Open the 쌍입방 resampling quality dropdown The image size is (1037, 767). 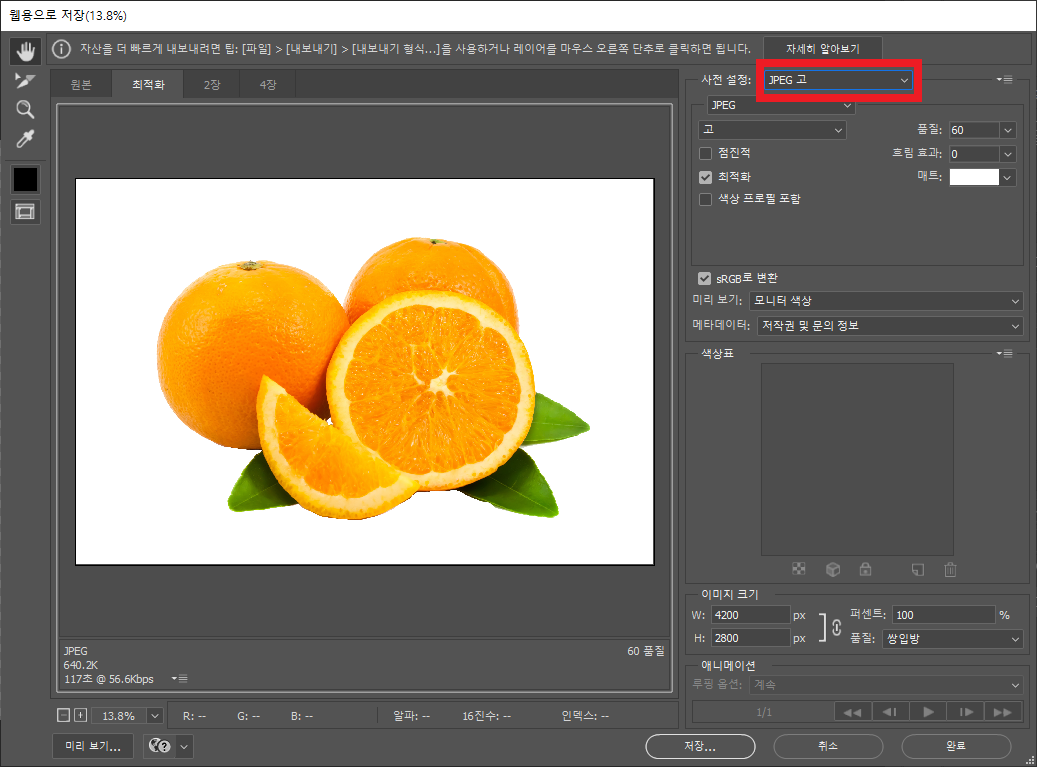952,639
